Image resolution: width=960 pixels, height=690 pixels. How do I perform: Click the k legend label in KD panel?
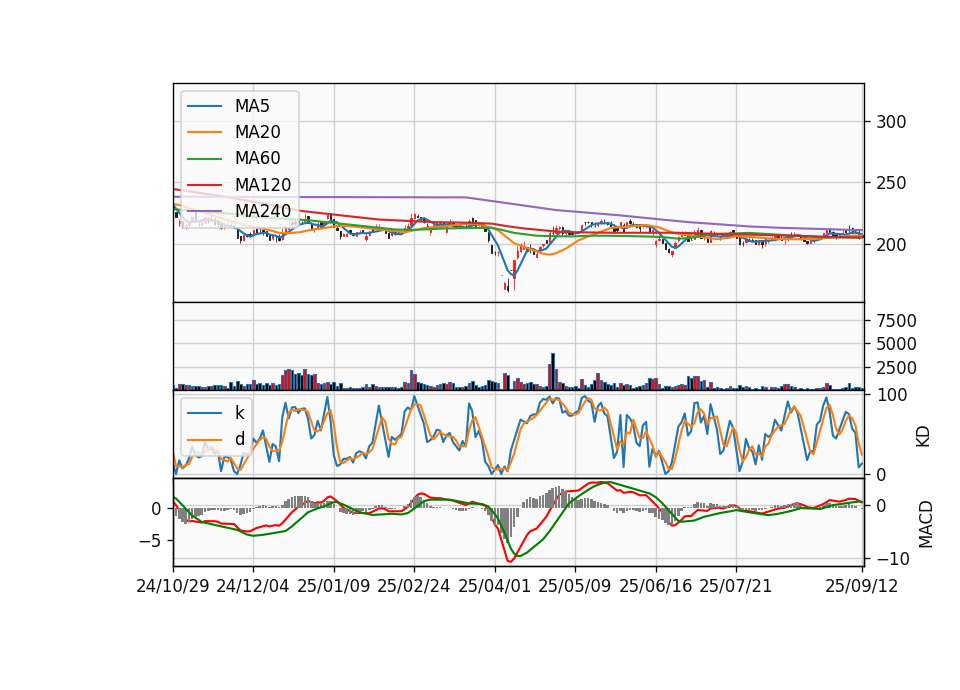click(239, 413)
